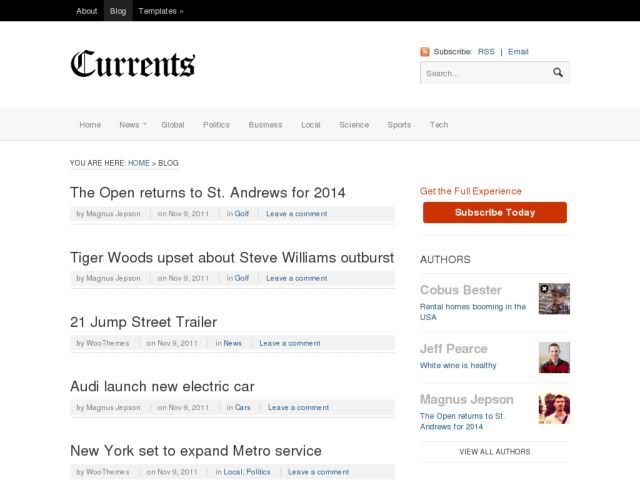Click Jeff Pearce's author photo
This screenshot has width=640, height=480.
(554, 357)
